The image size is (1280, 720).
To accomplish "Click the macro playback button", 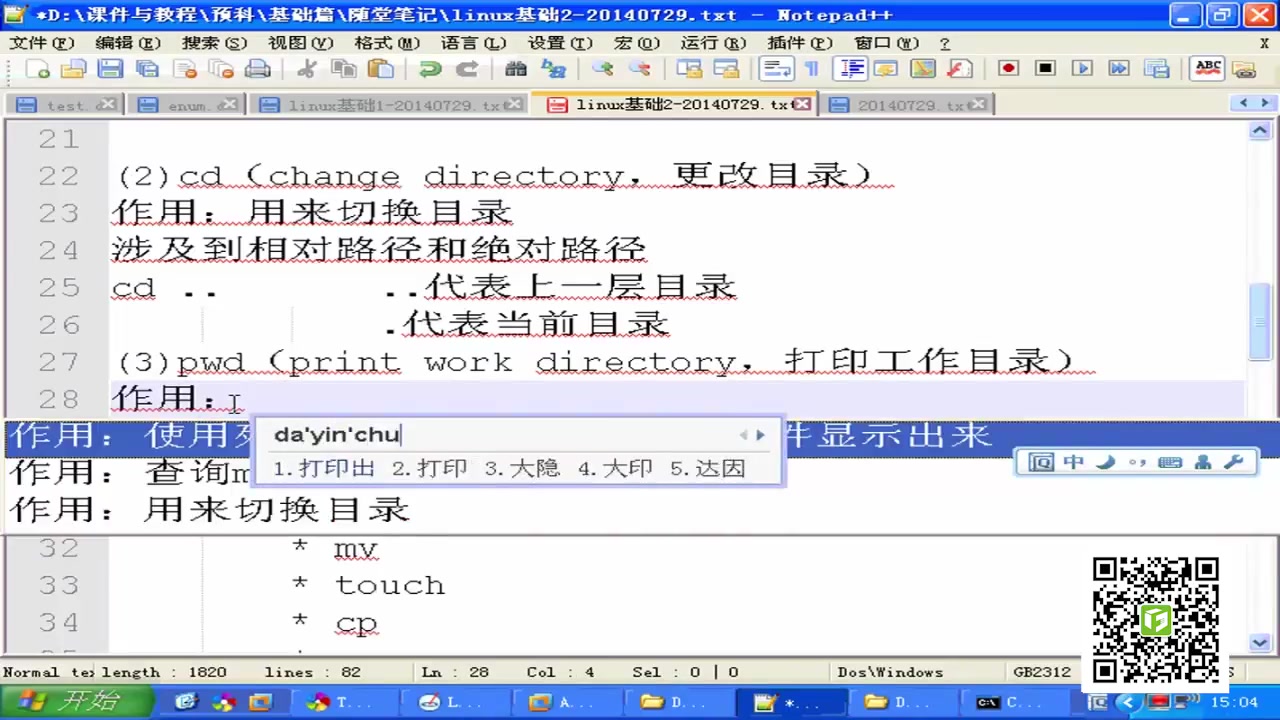I will (x=1082, y=68).
